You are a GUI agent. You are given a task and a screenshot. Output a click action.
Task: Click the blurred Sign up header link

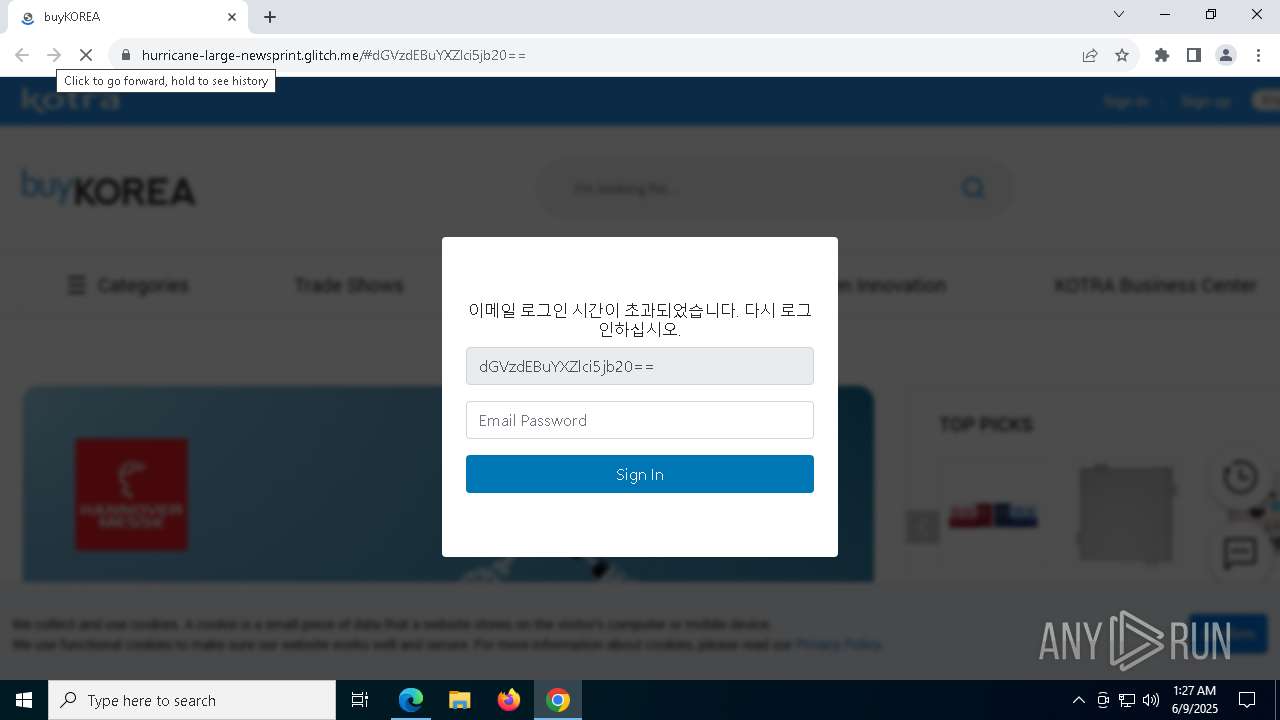(x=1205, y=101)
